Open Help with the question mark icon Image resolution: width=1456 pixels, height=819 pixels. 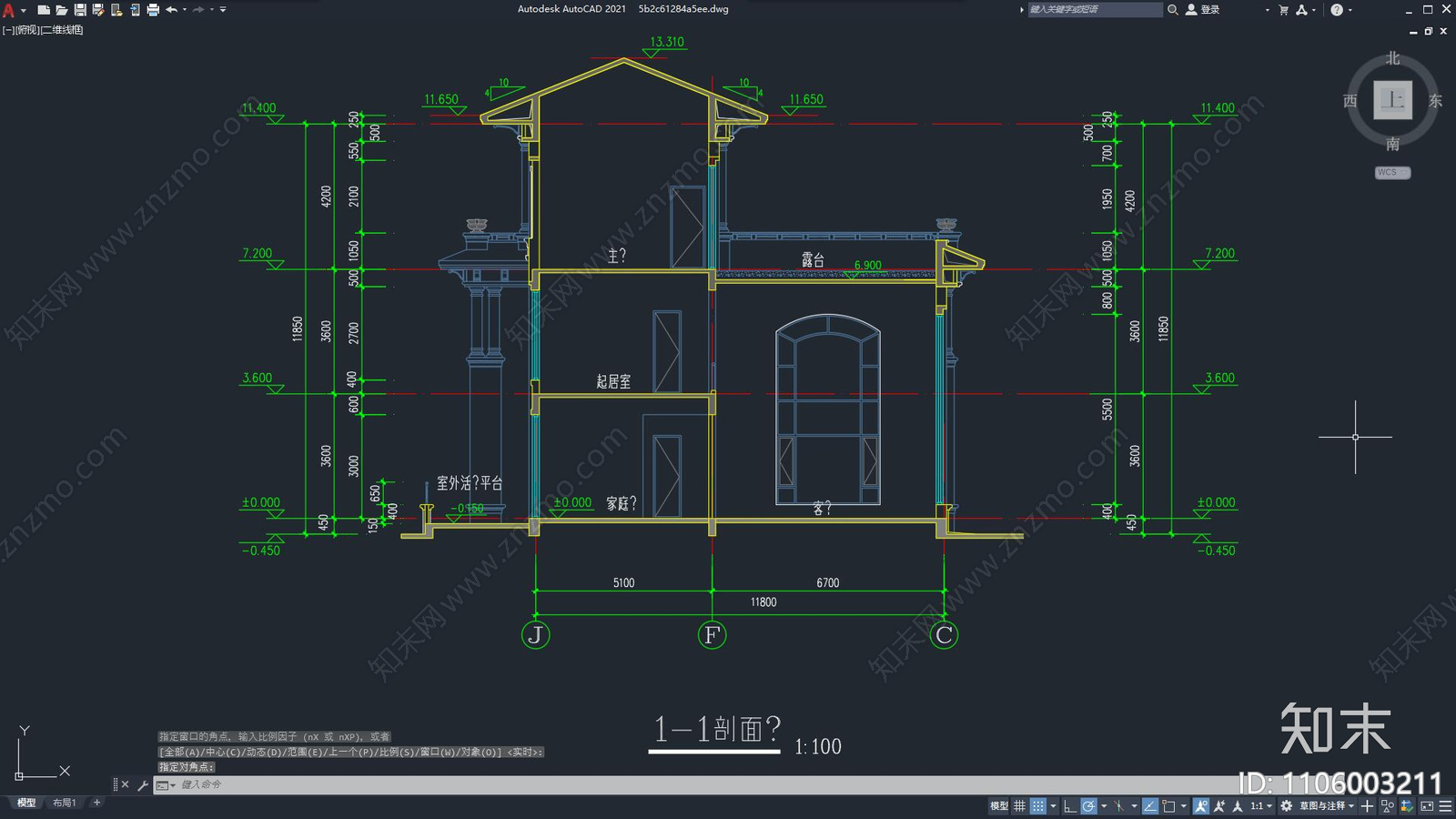point(1336,10)
